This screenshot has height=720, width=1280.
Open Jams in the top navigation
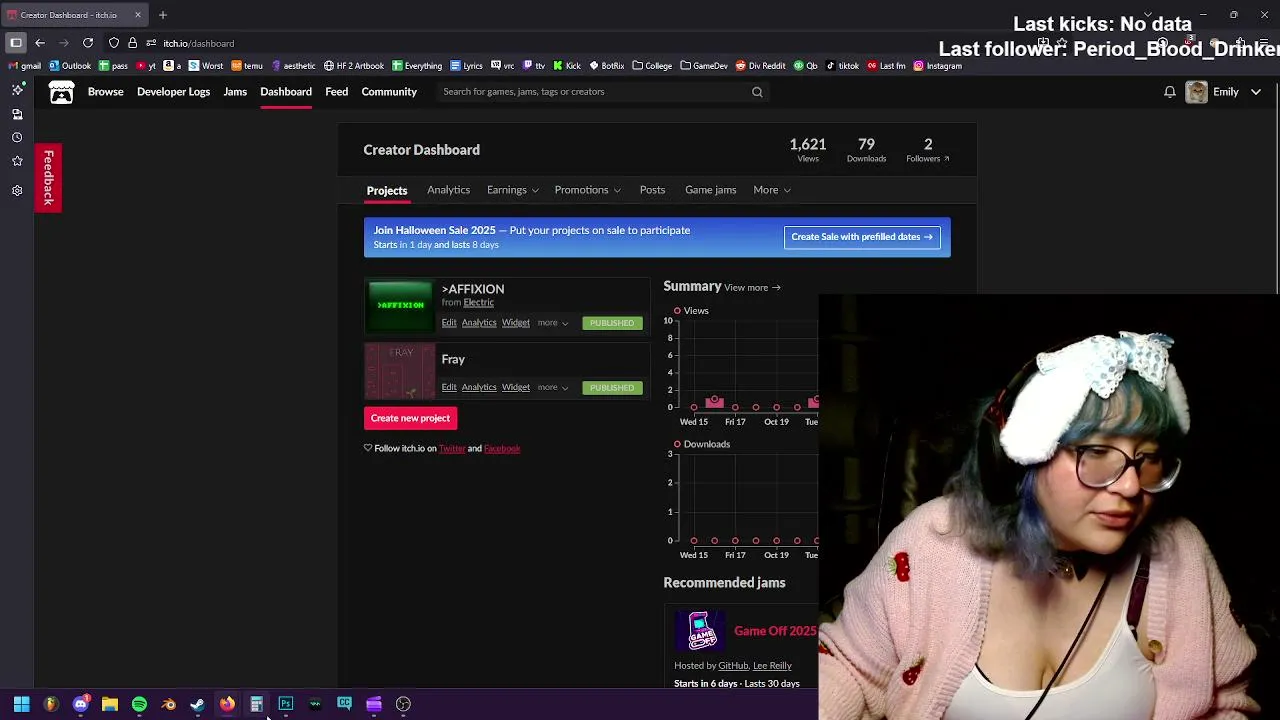tap(235, 92)
